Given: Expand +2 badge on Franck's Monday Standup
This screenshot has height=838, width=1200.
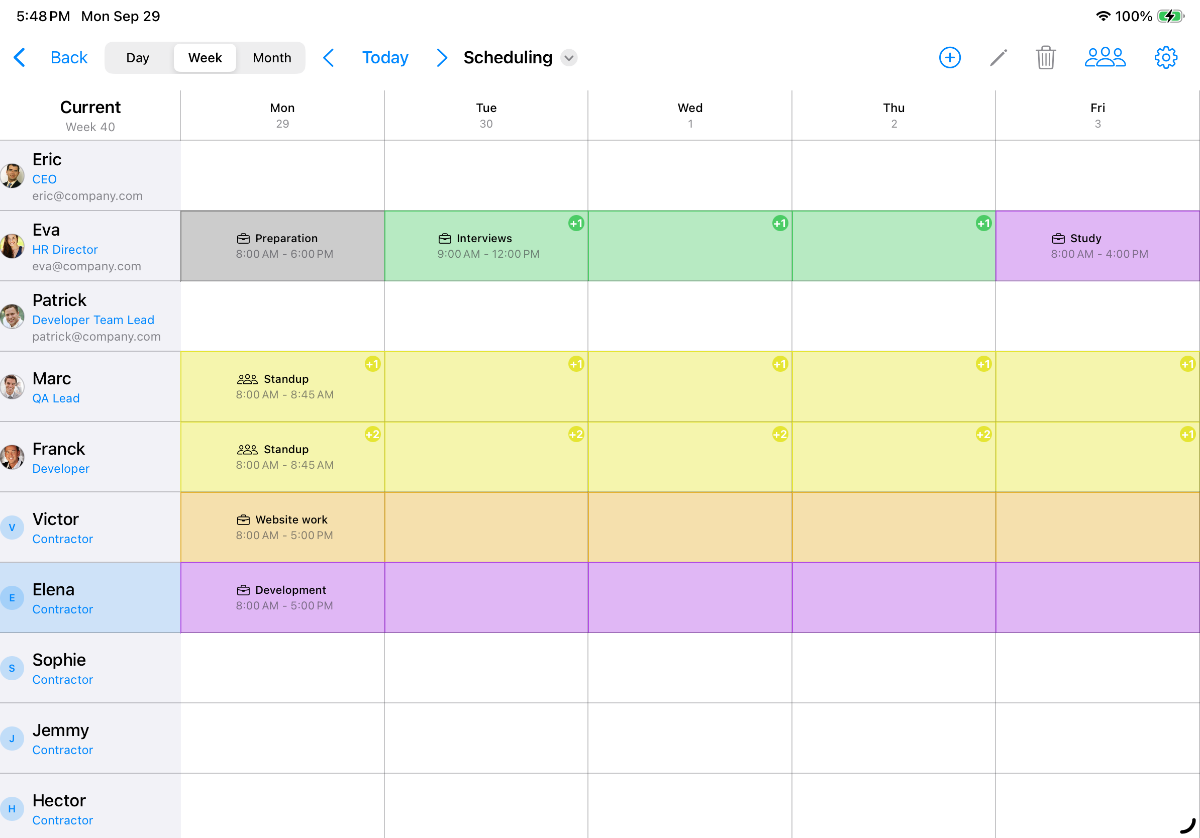Looking at the screenshot, I should click(372, 434).
